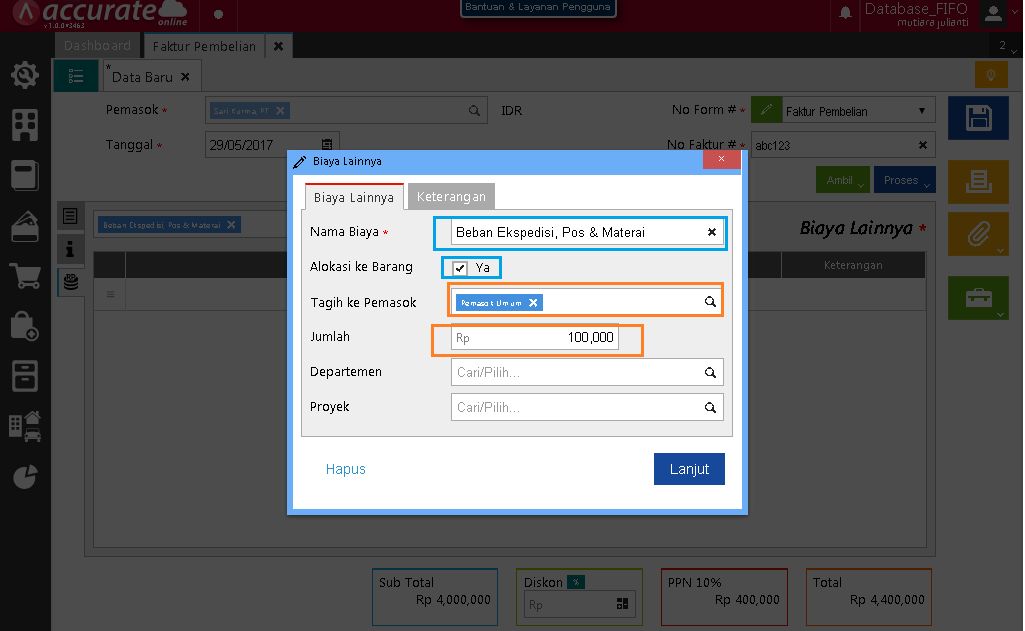Click the blue Save floppy disk icon
This screenshot has width=1025, height=631.
[x=978, y=117]
